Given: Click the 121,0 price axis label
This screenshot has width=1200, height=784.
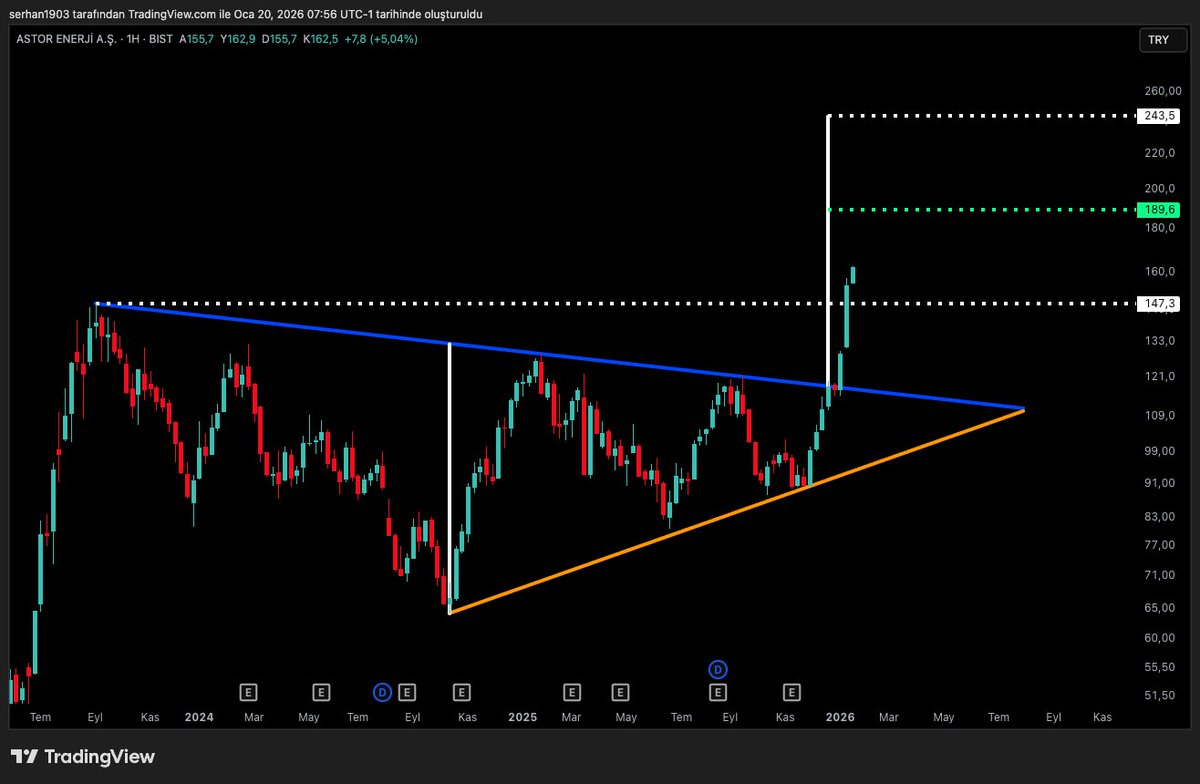Looking at the screenshot, I should click(1160, 377).
